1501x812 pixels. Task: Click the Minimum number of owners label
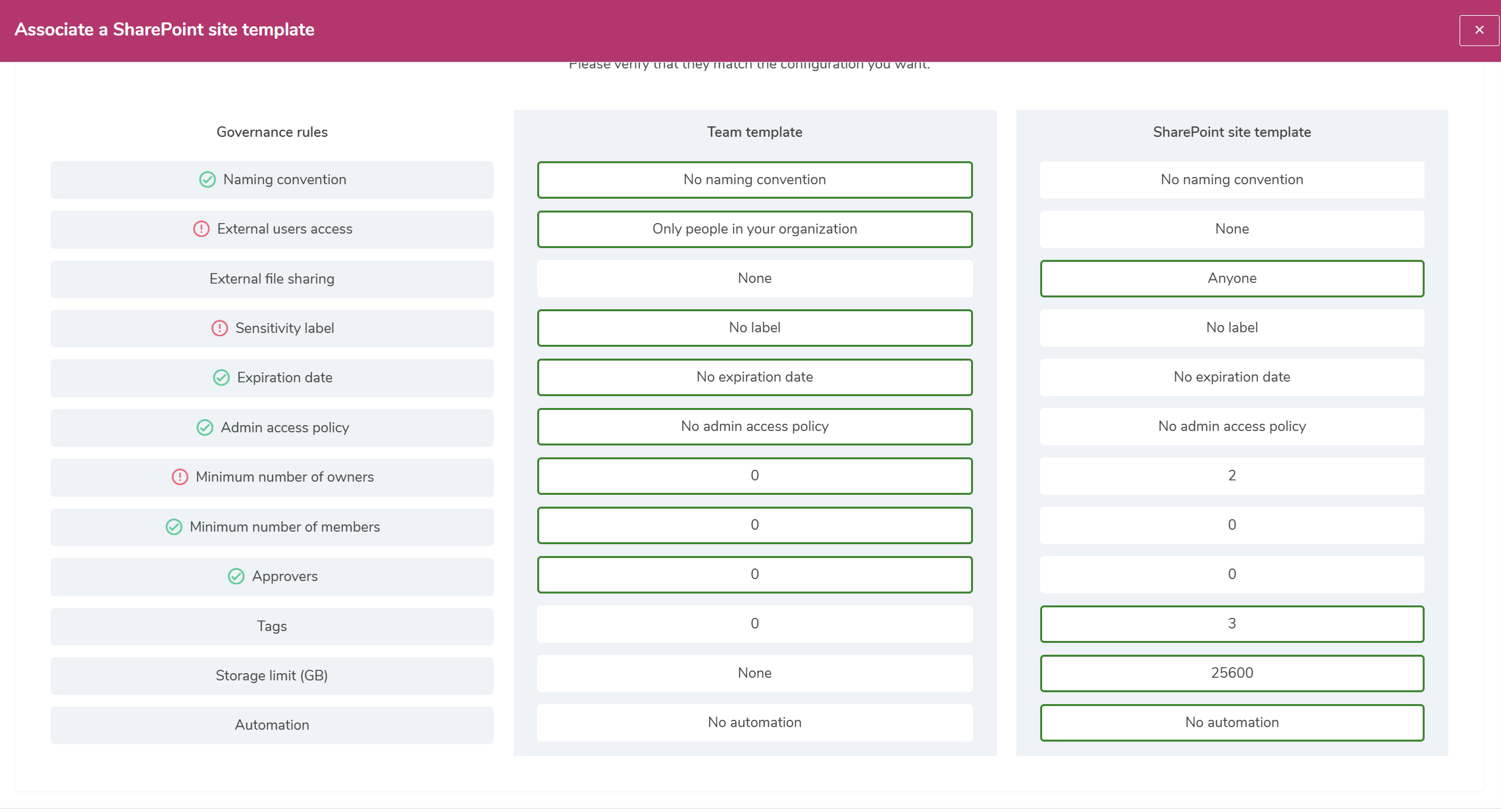coord(284,477)
